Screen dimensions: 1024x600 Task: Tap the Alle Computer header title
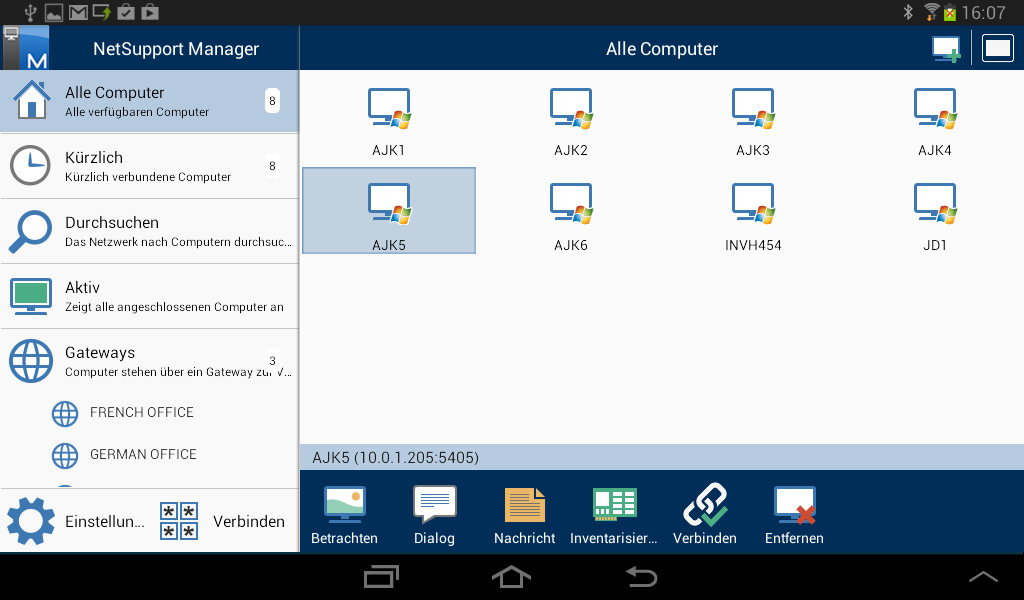point(662,49)
